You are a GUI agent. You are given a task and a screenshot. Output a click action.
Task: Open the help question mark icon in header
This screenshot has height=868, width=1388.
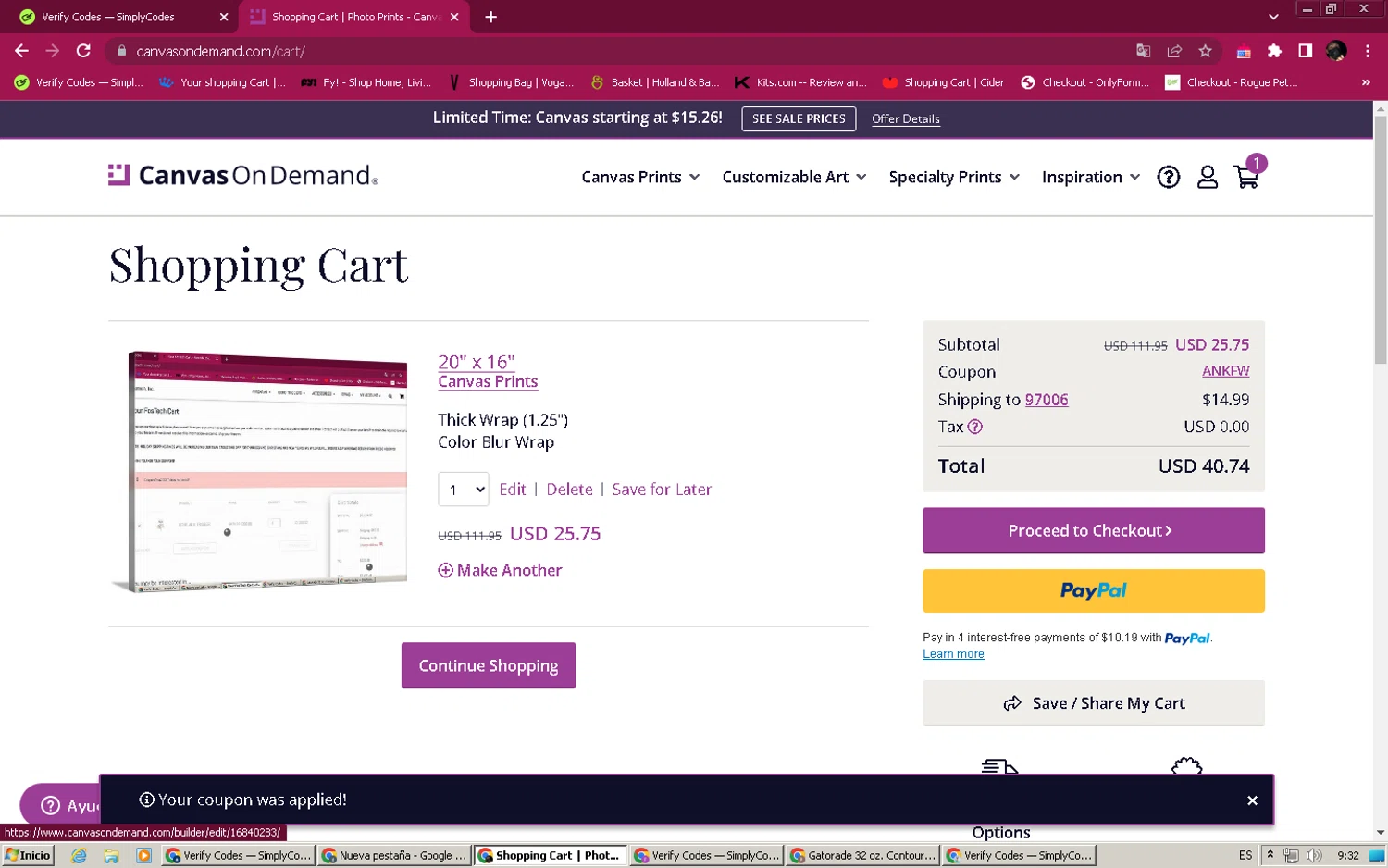pos(1169,177)
